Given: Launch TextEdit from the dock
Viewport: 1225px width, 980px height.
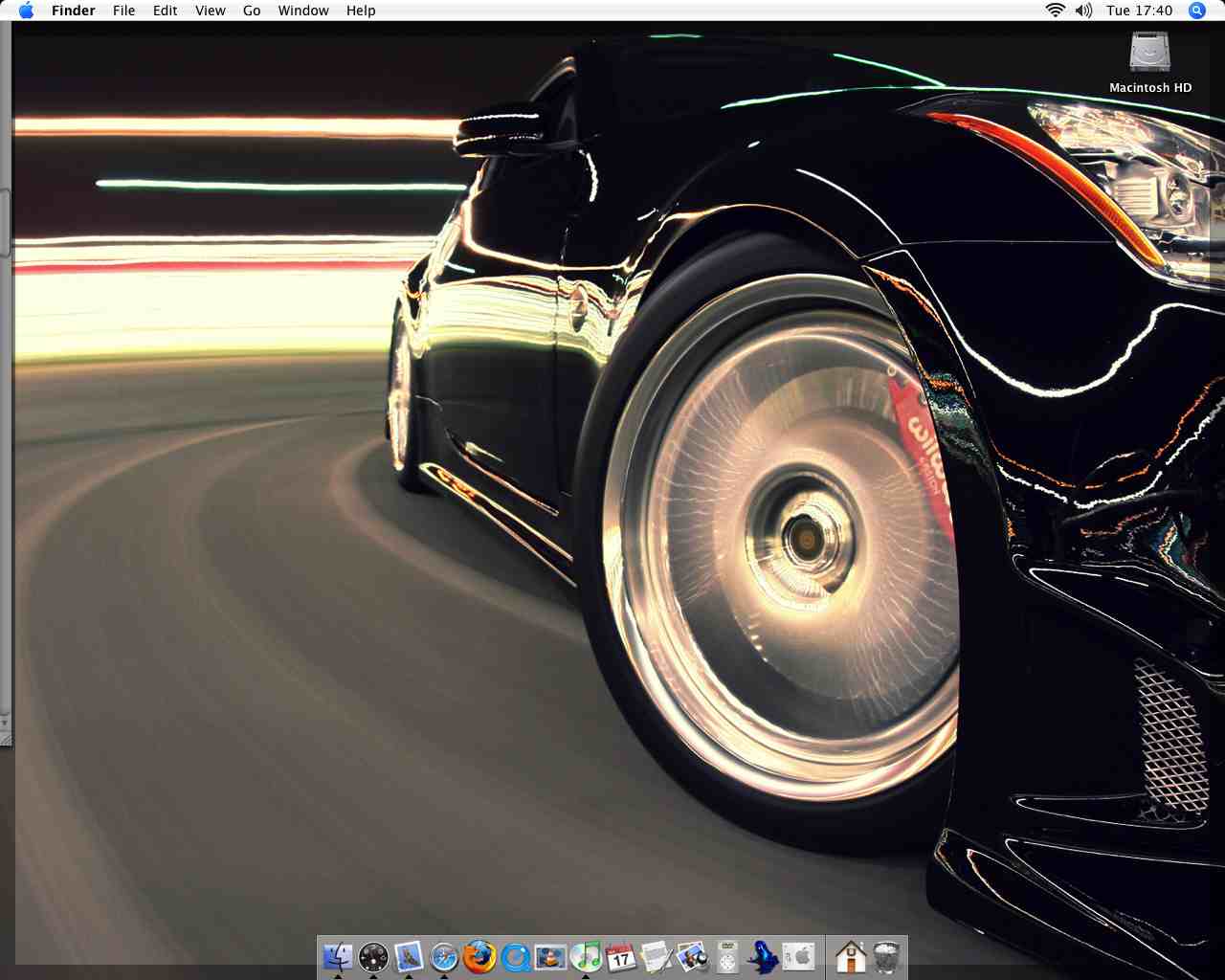Looking at the screenshot, I should 657,956.
